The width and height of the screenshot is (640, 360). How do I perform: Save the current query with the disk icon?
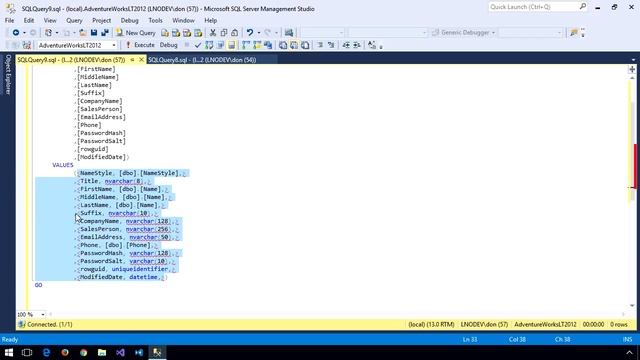click(94, 33)
